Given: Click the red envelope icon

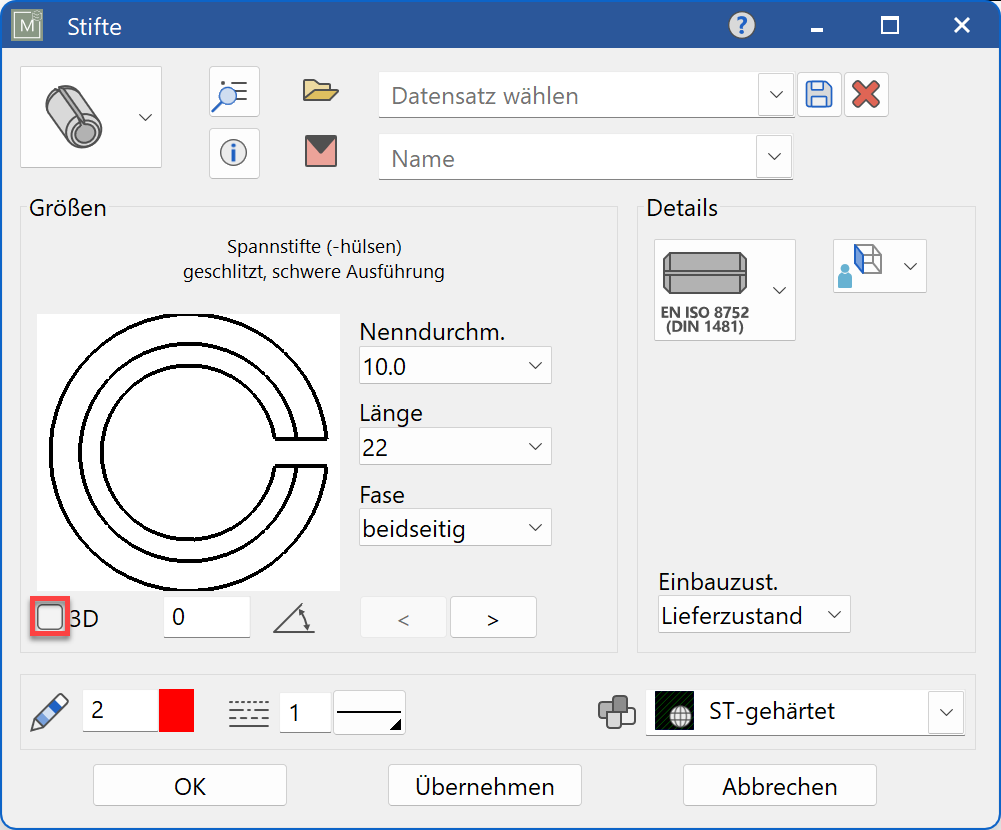Looking at the screenshot, I should [x=320, y=153].
